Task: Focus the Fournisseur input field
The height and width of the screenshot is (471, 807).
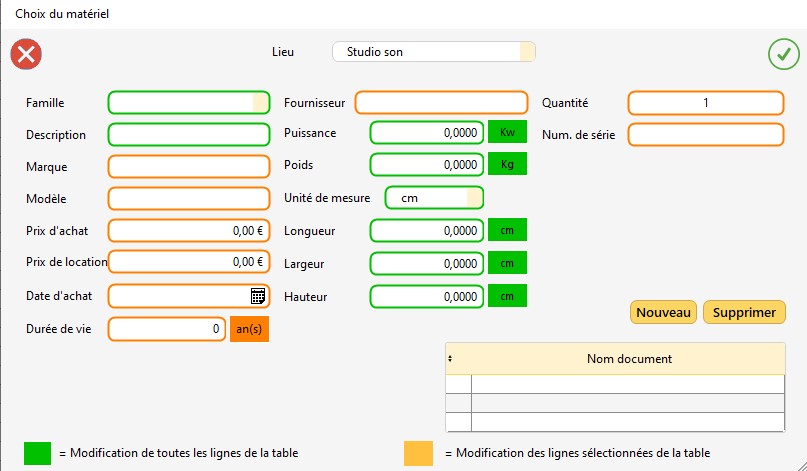Action: point(440,103)
